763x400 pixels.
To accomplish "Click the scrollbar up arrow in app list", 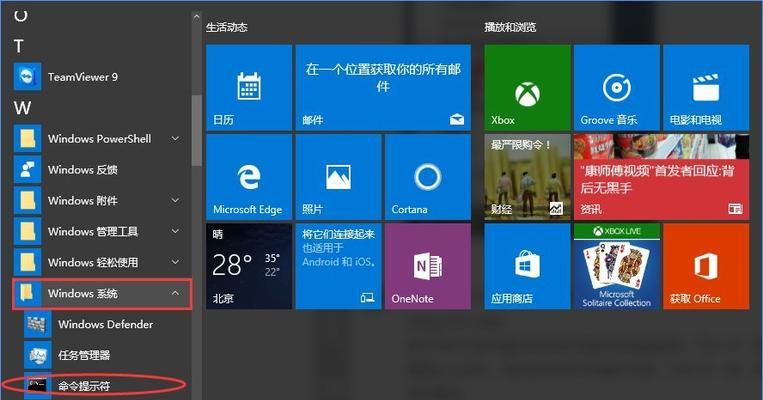I will click(x=197, y=17).
